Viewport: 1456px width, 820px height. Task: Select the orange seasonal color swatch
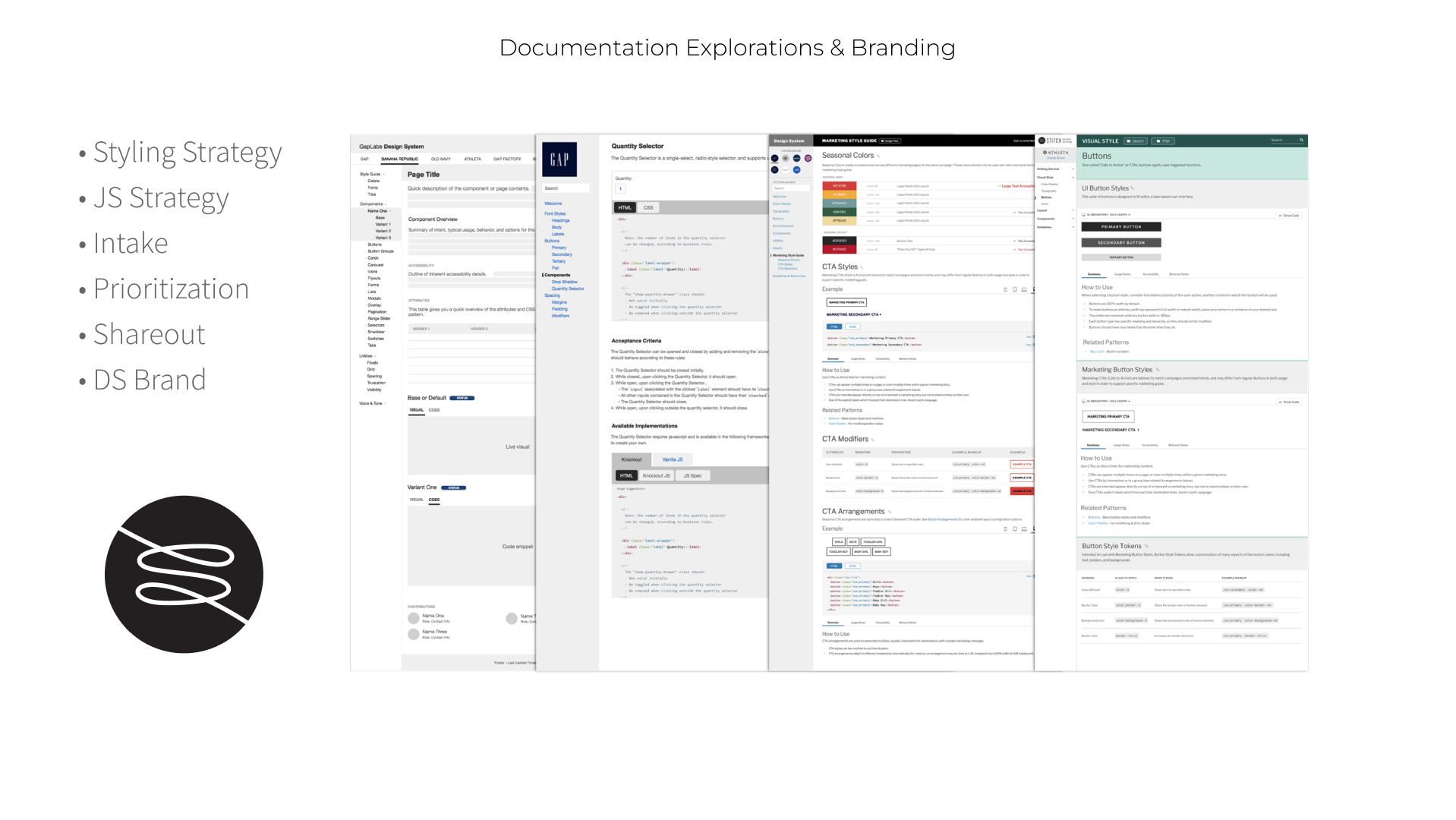[x=840, y=194]
